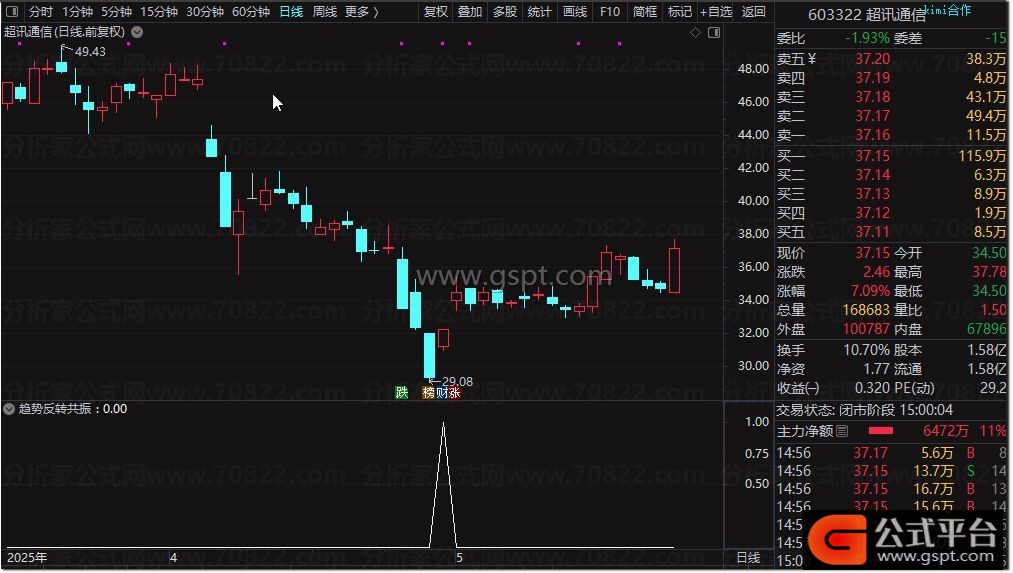Open the 多股 multi-stock view

click(x=505, y=12)
